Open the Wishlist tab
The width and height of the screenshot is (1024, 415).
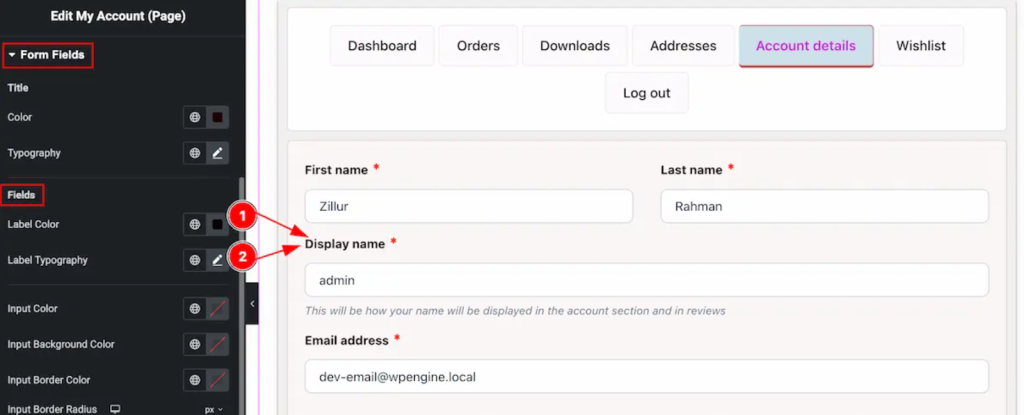(921, 46)
